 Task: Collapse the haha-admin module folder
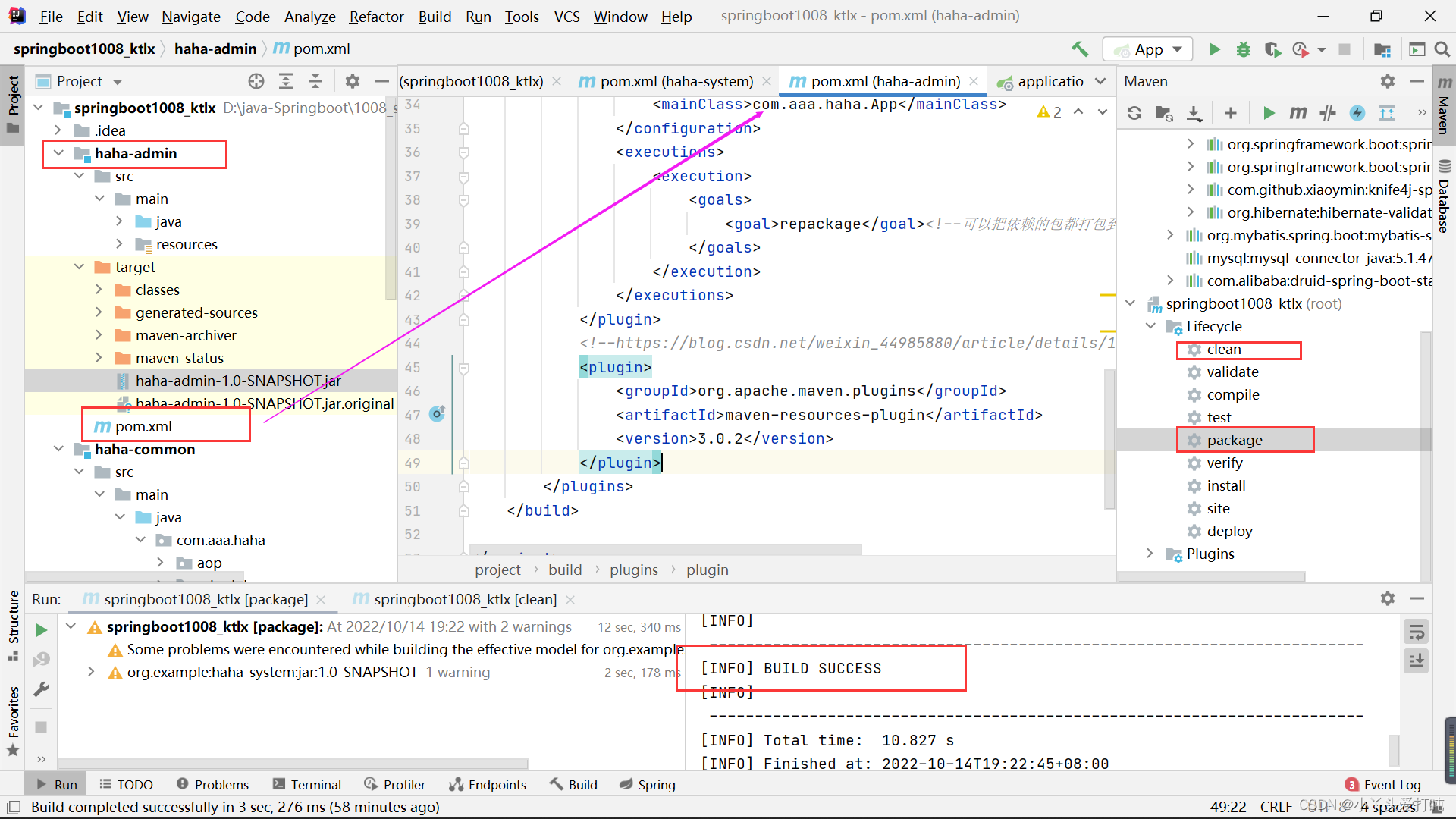coord(58,153)
